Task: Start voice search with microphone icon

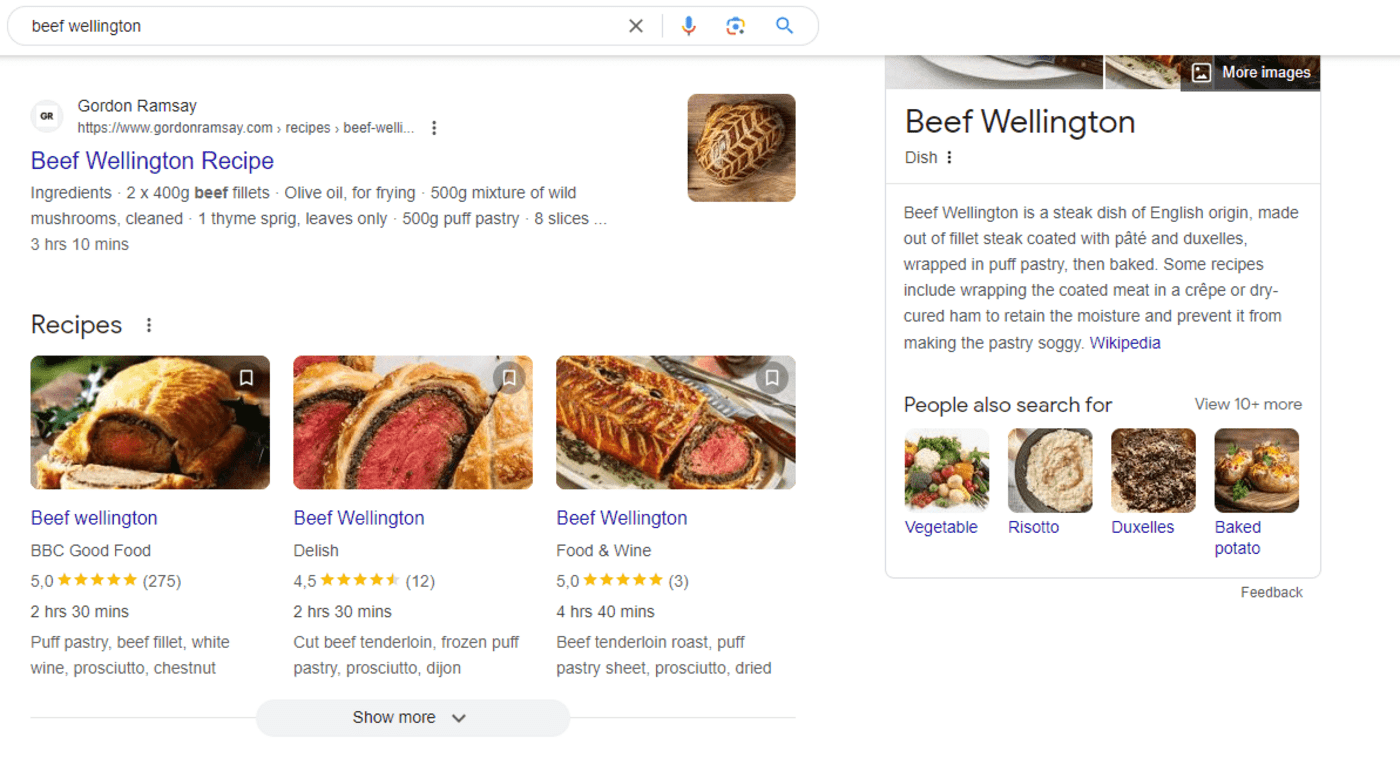Action: tap(688, 26)
